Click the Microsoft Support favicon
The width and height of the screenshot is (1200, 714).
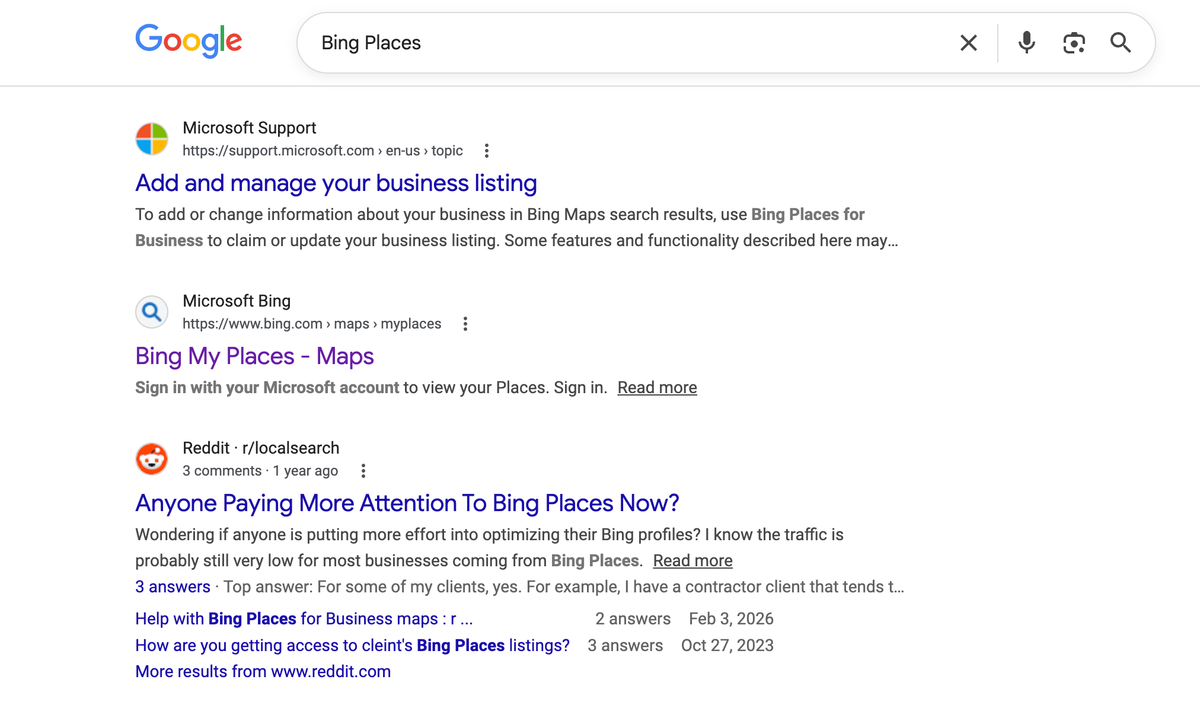151,139
